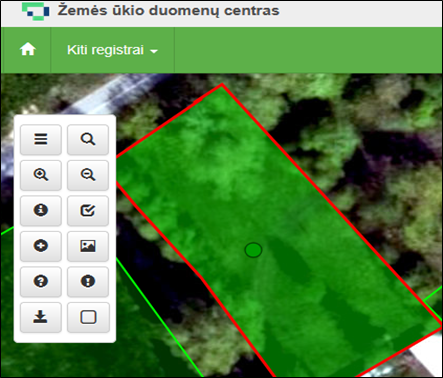
Task: Click the download arrow button
Action: tap(41, 317)
